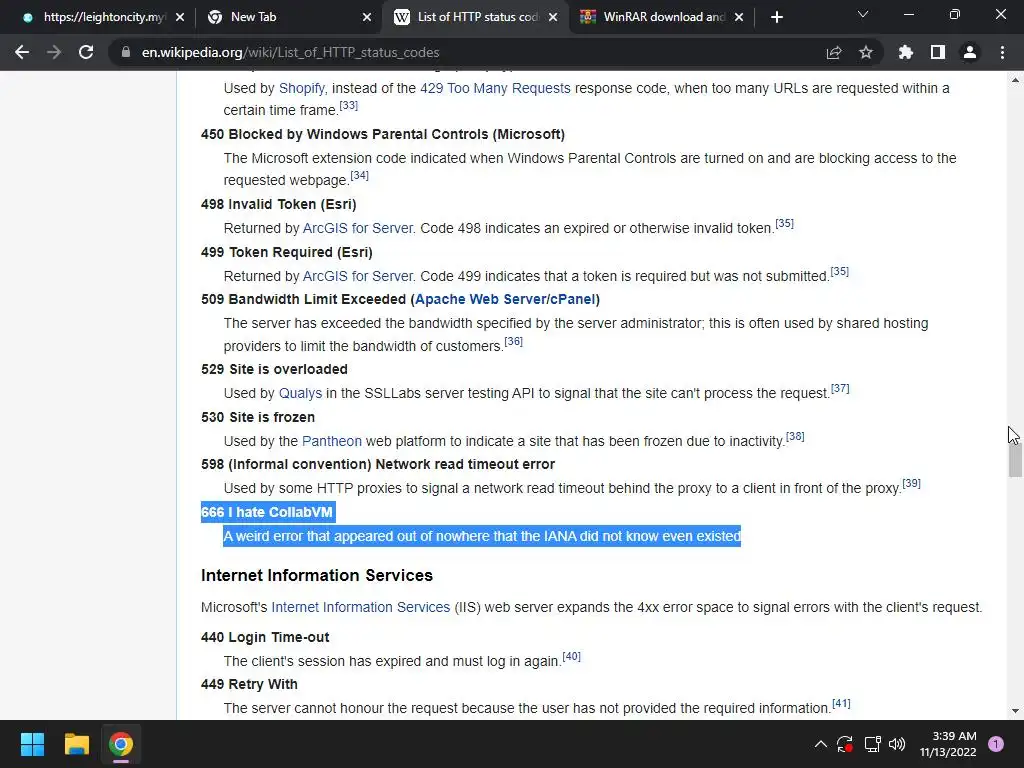Viewport: 1024px width, 768px height.
Task: Open the clock showing 3:39 AM
Action: (948, 744)
